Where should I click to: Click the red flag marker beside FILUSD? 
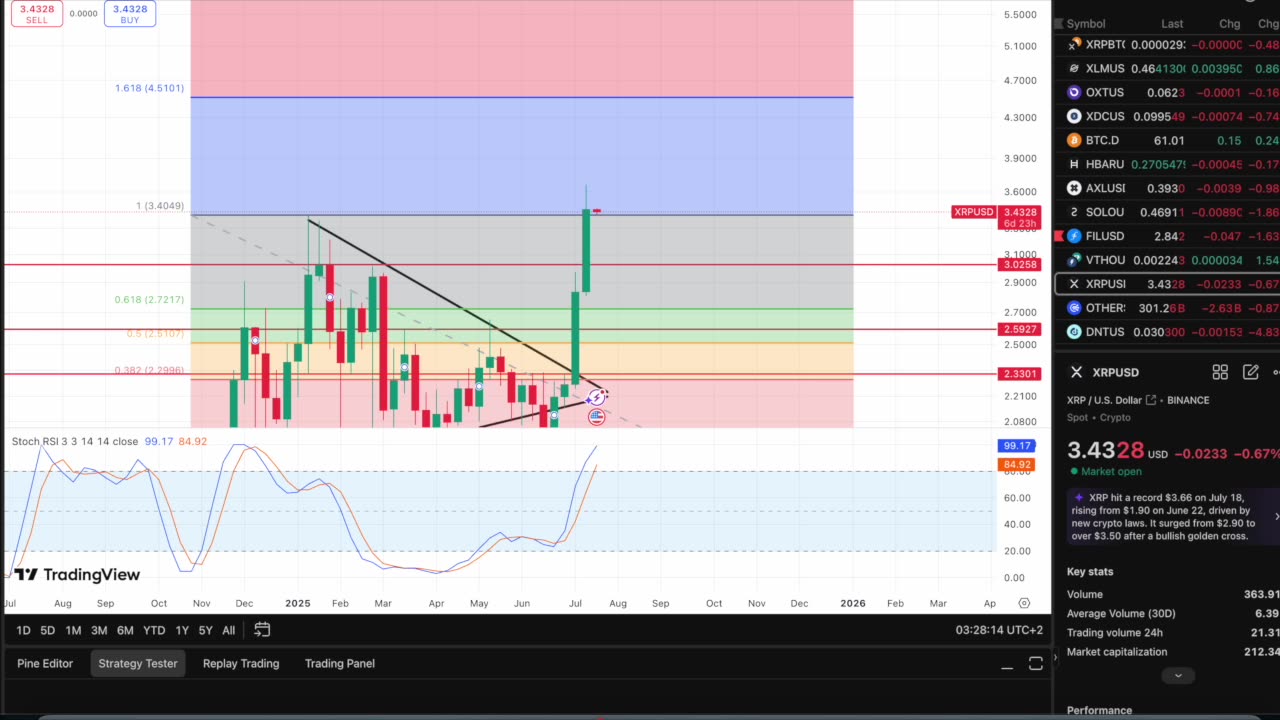[1059, 236]
